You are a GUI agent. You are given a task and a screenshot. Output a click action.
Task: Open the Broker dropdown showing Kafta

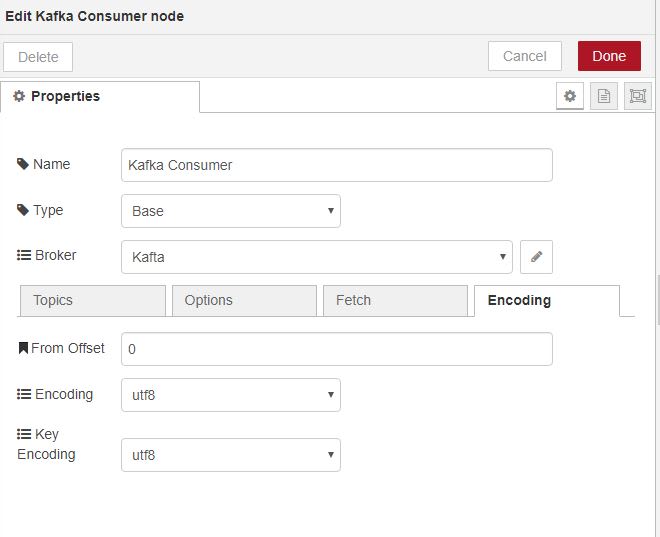pyautogui.click(x=317, y=257)
